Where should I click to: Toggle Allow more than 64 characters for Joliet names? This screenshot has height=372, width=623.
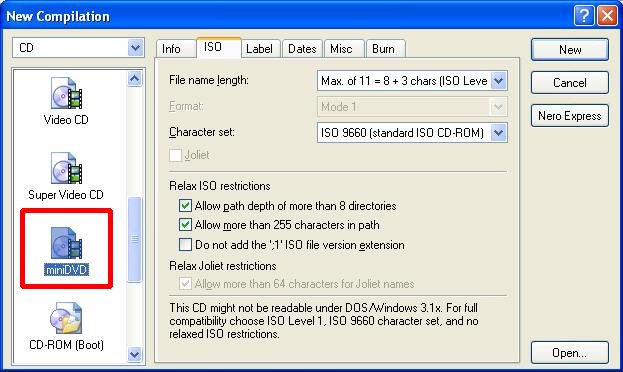click(x=185, y=283)
